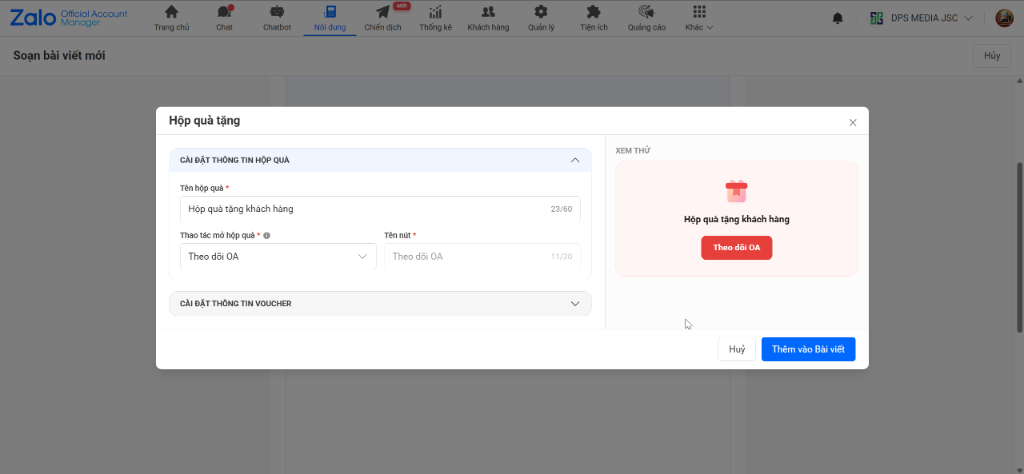Open Thống kê chart icon

coord(436,12)
